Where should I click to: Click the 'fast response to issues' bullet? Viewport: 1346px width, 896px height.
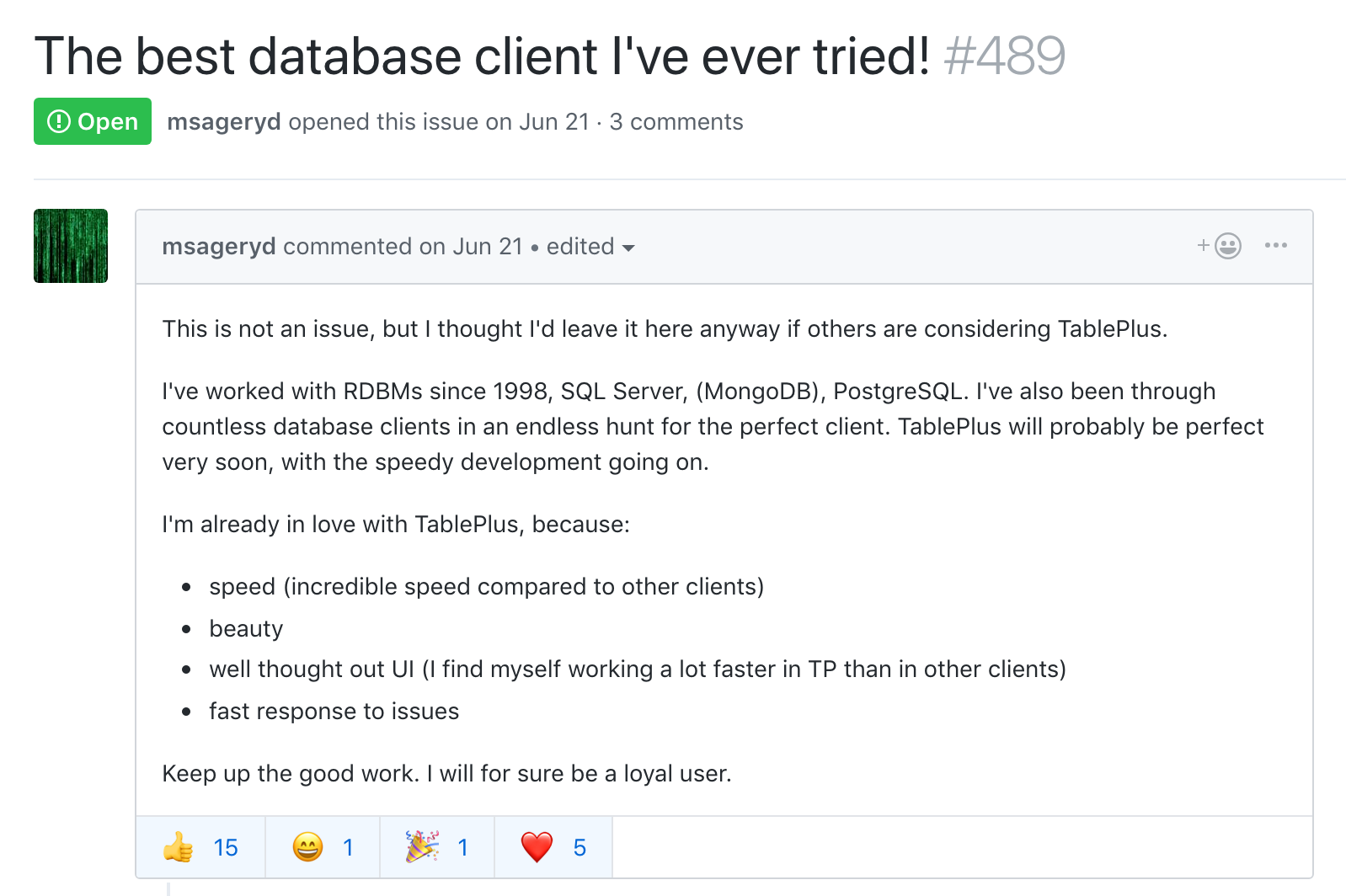click(334, 712)
